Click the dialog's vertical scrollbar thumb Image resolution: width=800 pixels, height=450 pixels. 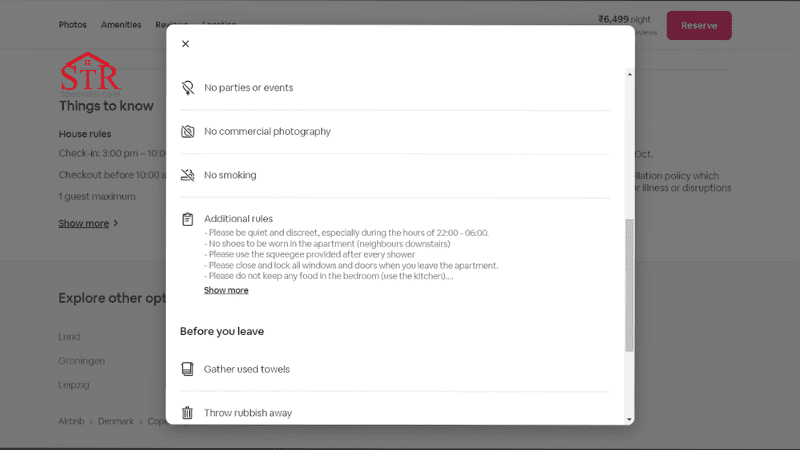pyautogui.click(x=629, y=285)
